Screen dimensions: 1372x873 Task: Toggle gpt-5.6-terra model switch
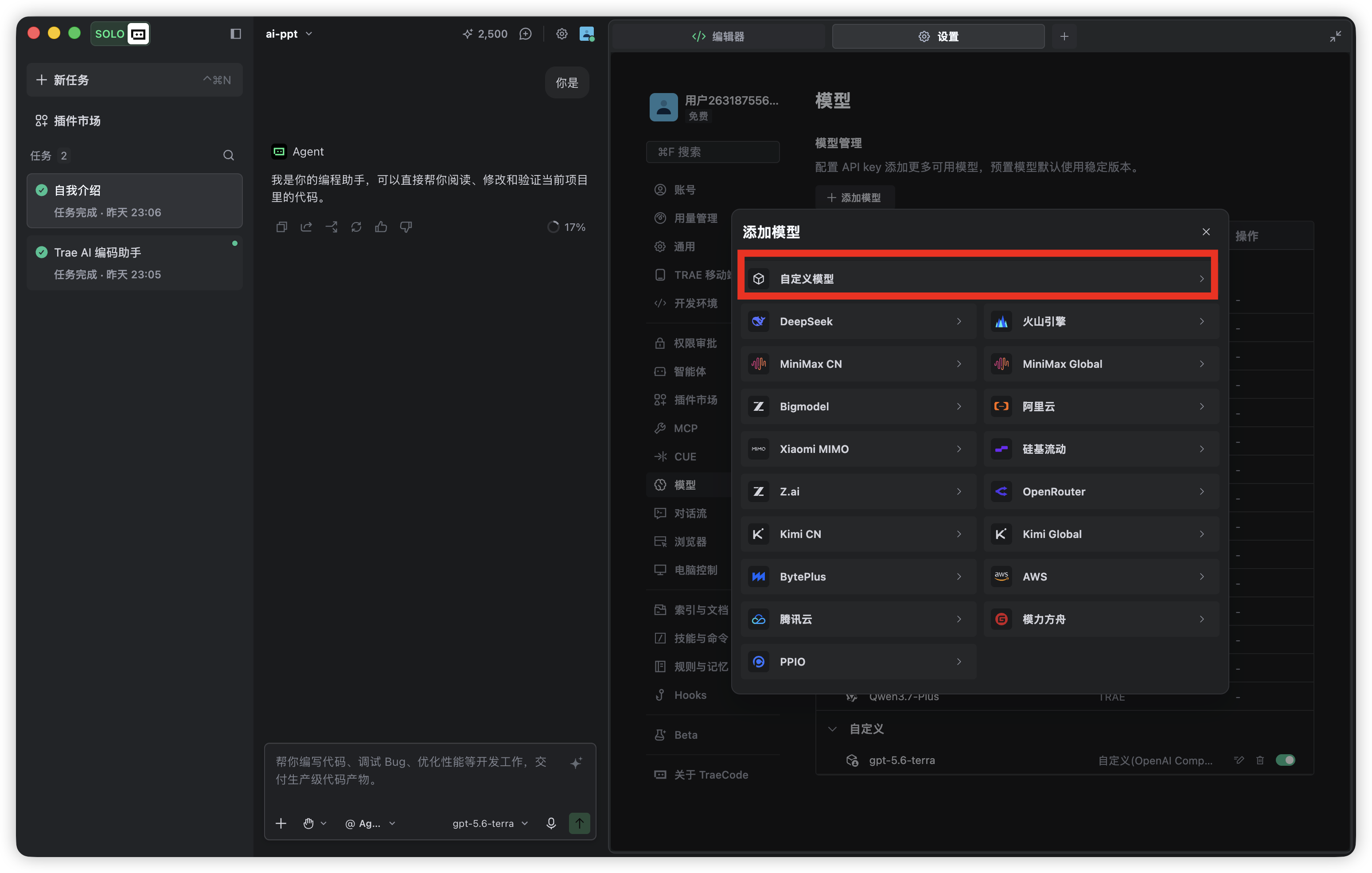1286,760
